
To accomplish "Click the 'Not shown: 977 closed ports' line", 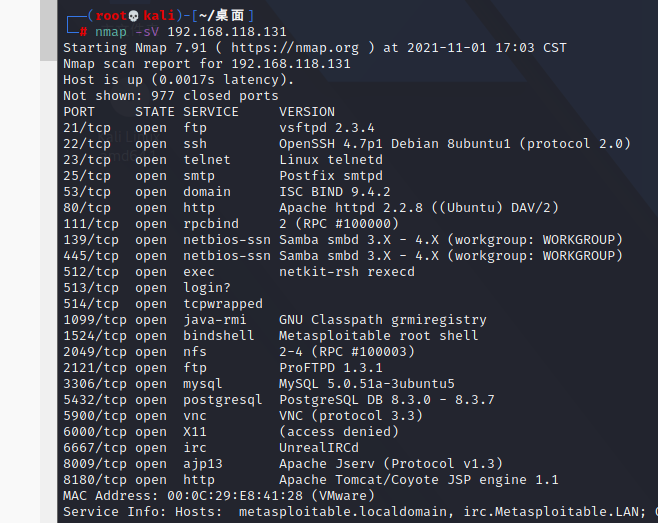I will pyautogui.click(x=171, y=96).
